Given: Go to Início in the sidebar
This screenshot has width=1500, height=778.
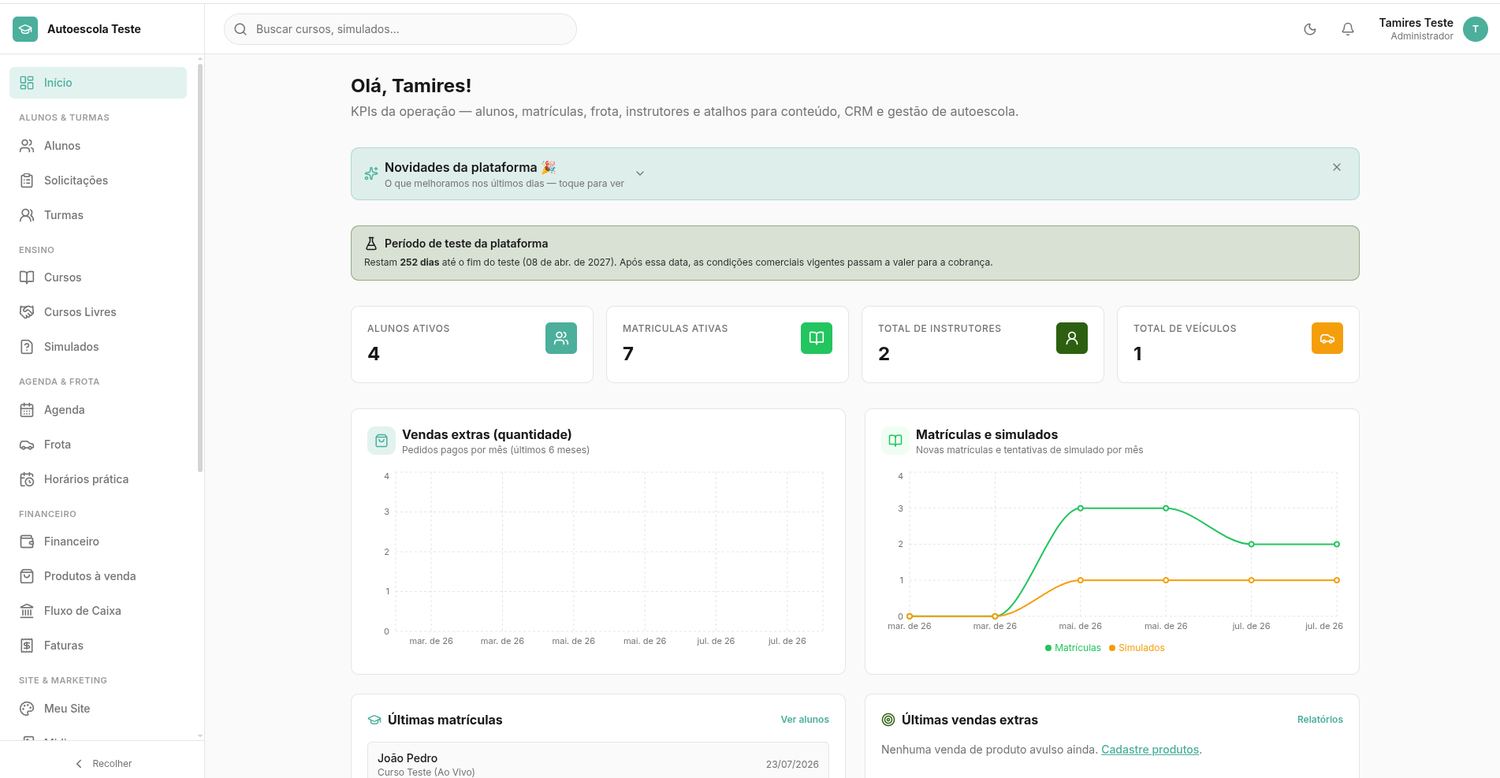Looking at the screenshot, I should [98, 83].
